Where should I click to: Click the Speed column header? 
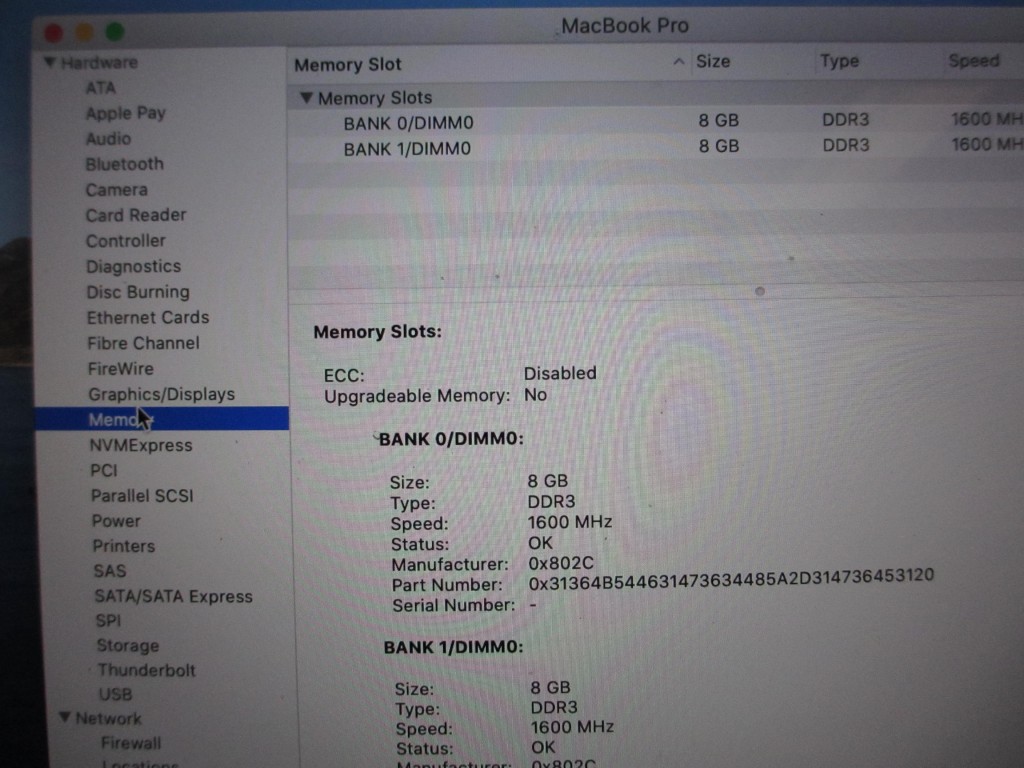click(x=973, y=61)
